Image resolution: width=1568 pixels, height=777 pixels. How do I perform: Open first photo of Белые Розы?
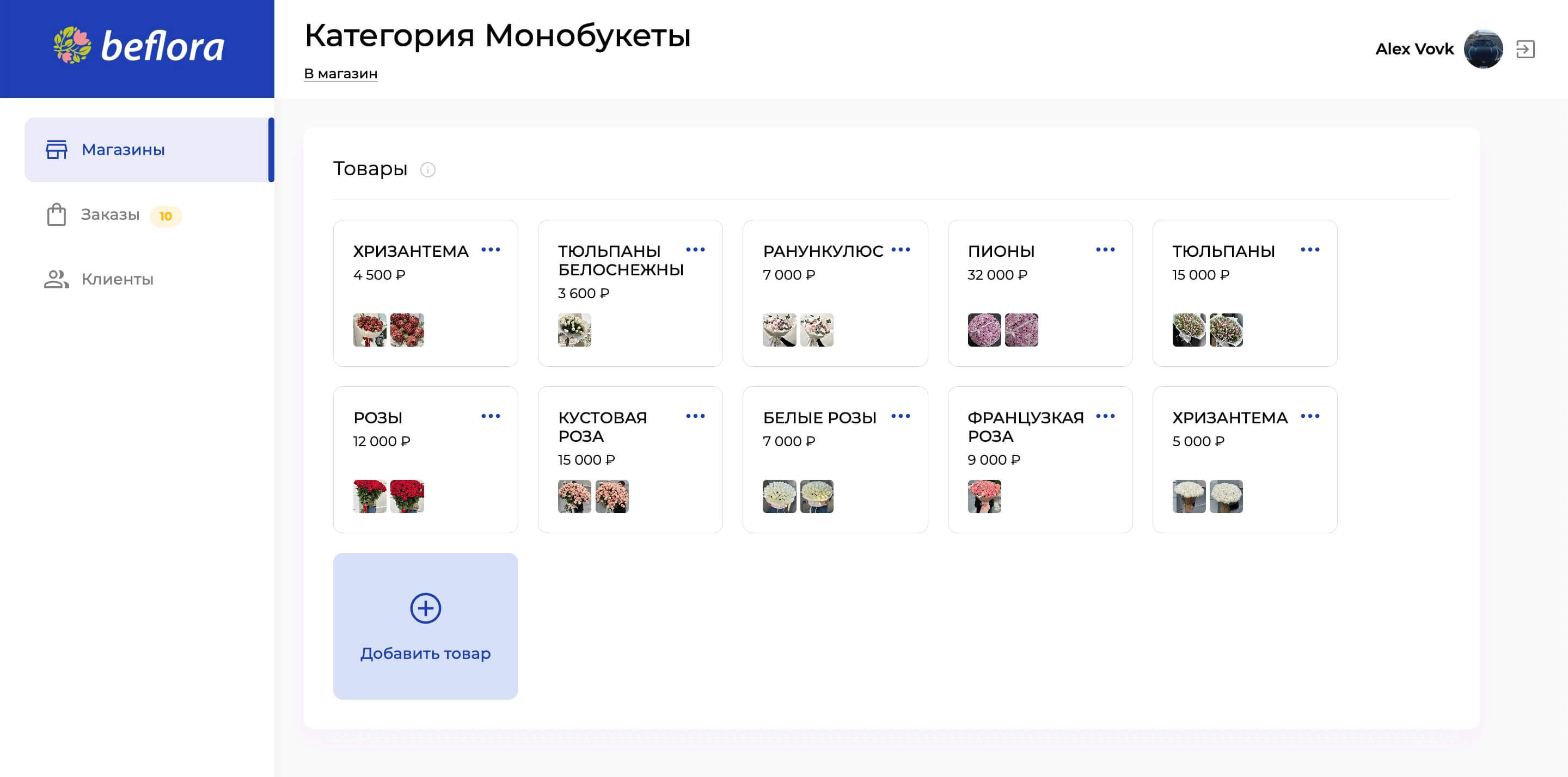[779, 496]
